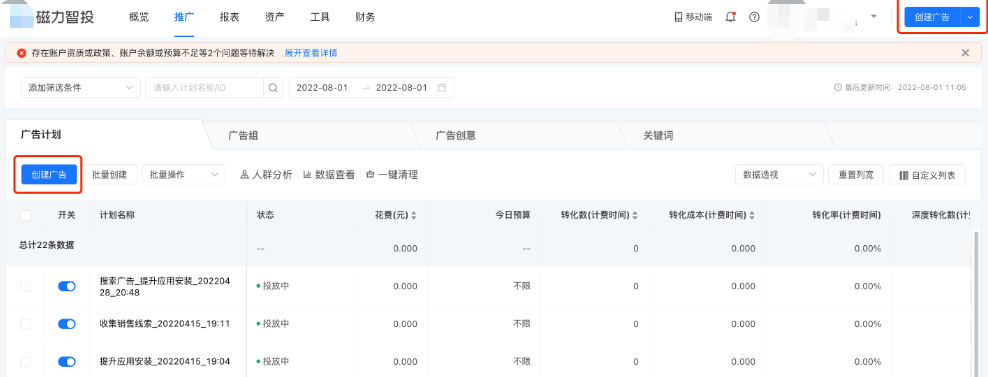
Task: Open 数据查看 data view
Action: (329, 175)
